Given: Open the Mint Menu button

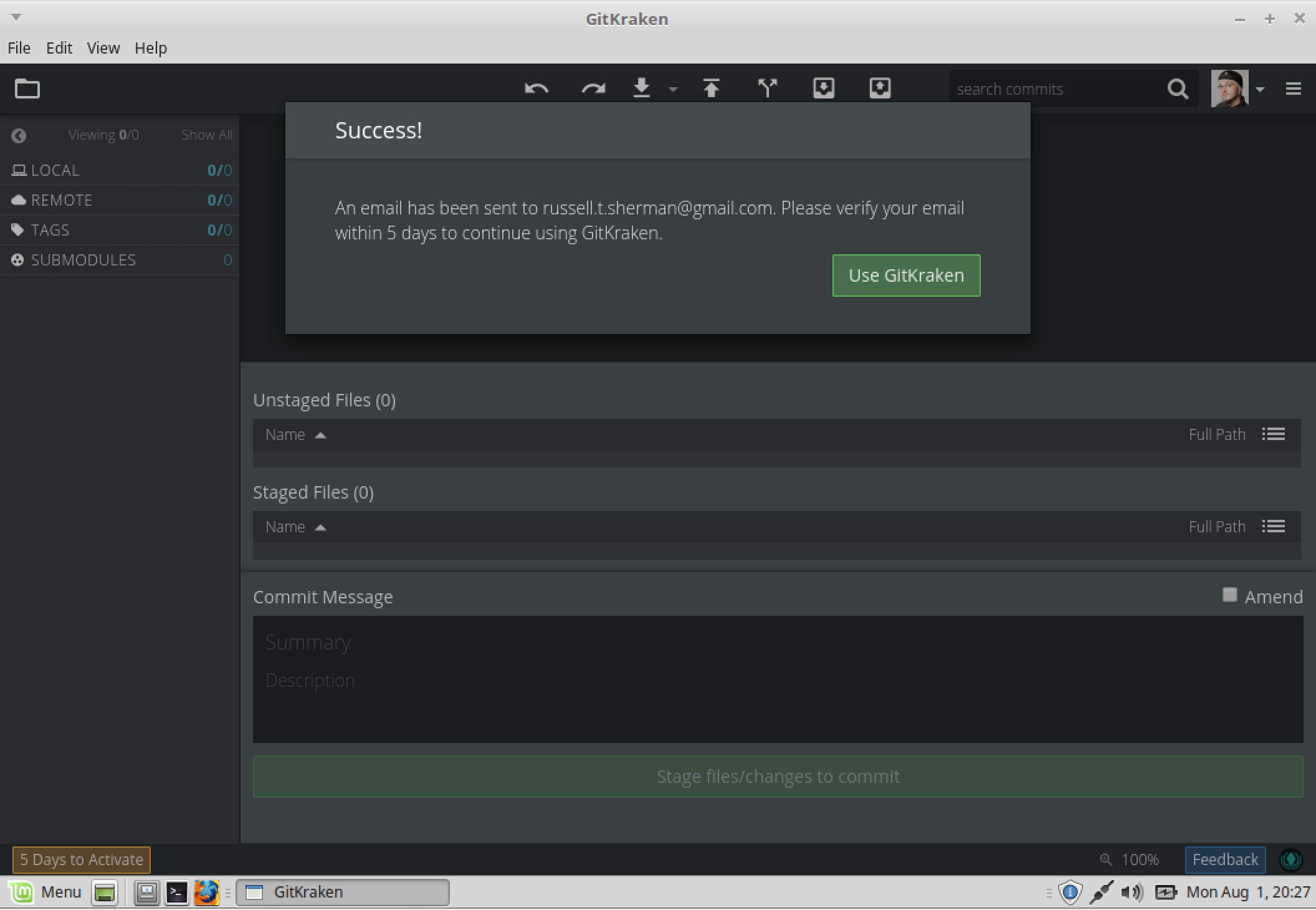Looking at the screenshot, I should click(45, 892).
